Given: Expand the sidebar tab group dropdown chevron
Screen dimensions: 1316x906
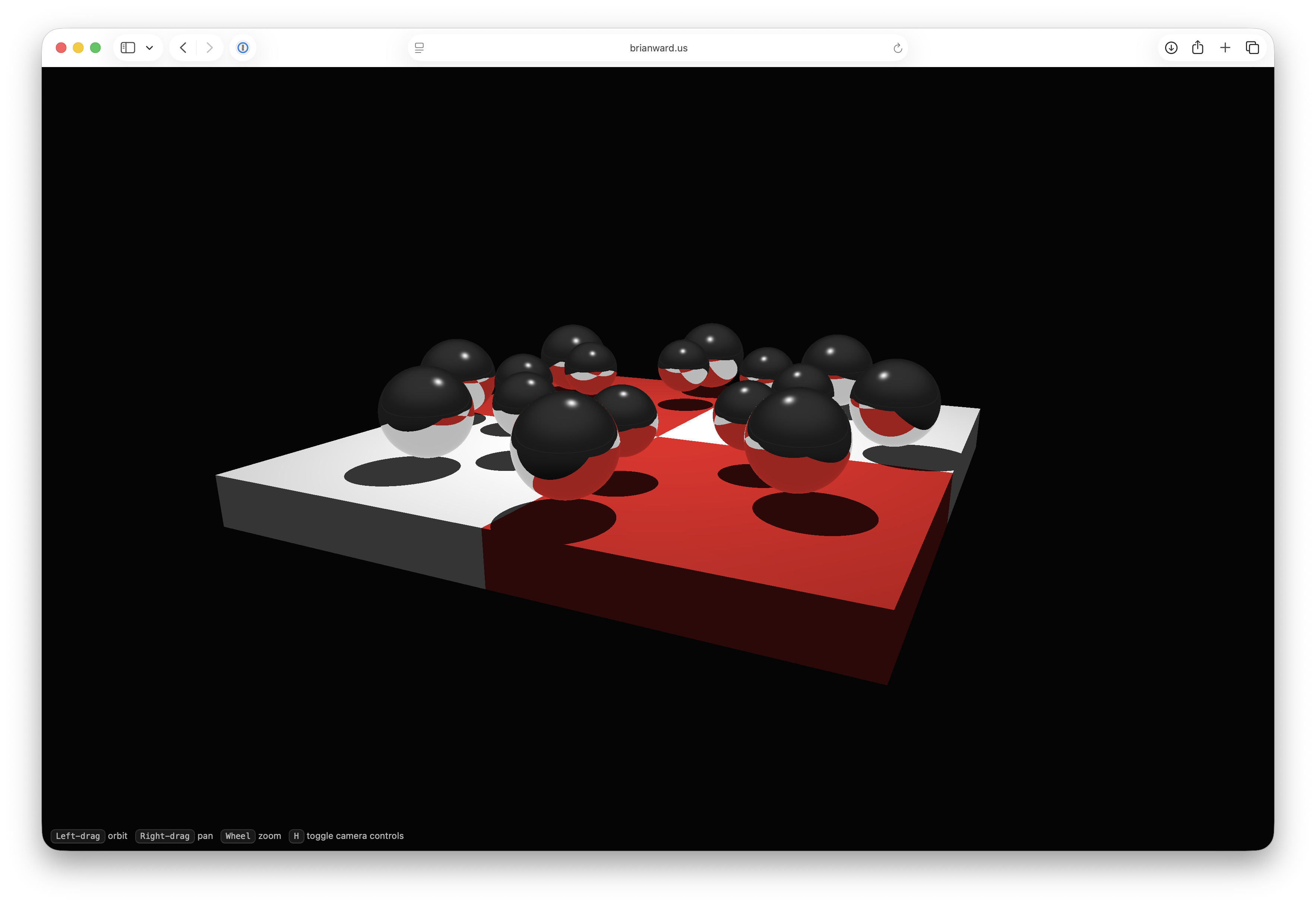Looking at the screenshot, I should [149, 48].
